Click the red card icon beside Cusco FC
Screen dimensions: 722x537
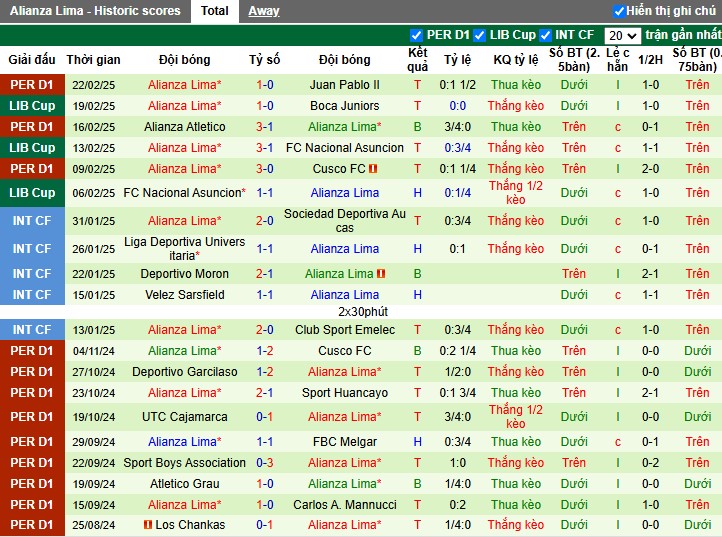pyautogui.click(x=373, y=169)
